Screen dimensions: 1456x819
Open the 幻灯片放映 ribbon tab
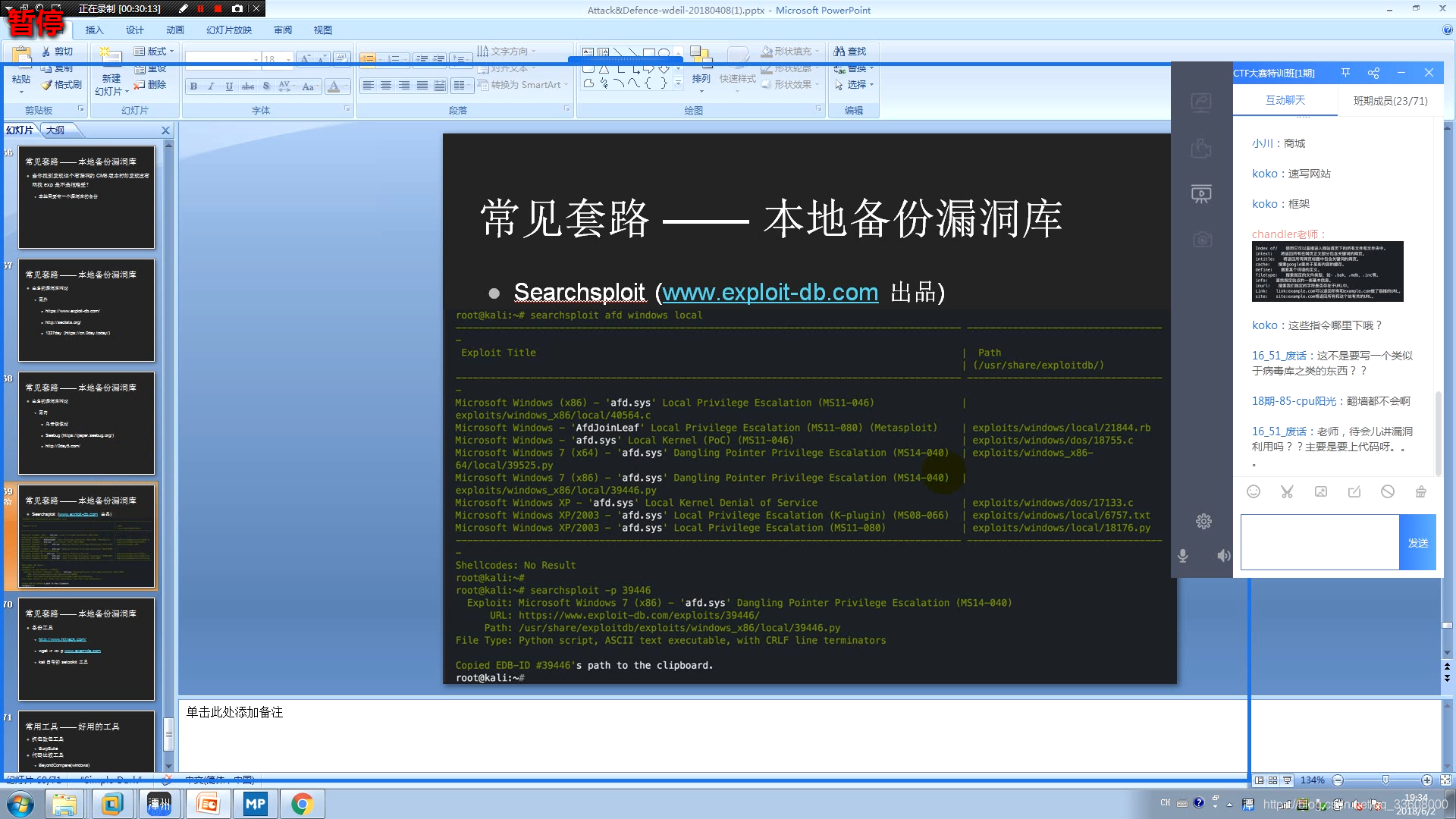[x=228, y=30]
